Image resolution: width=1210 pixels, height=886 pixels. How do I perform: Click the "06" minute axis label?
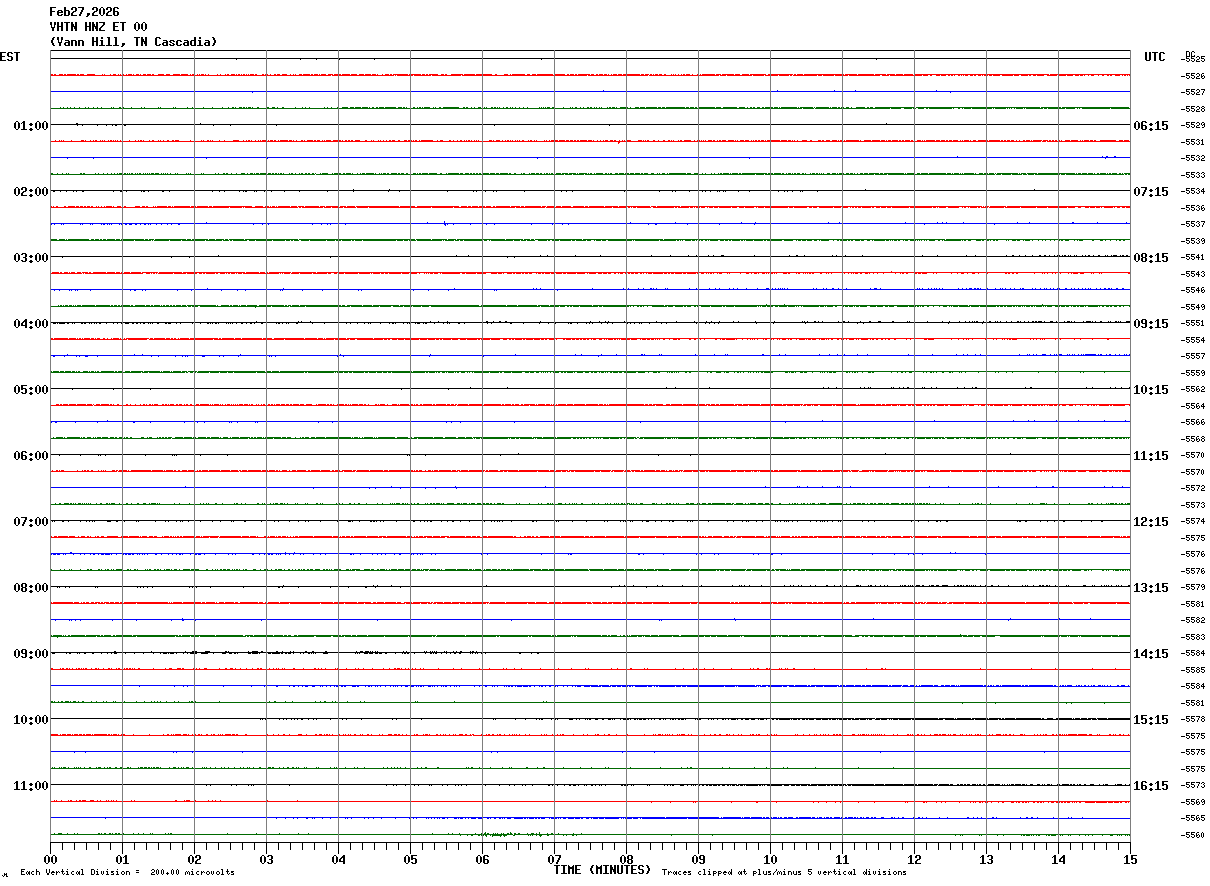pyautogui.click(x=482, y=859)
